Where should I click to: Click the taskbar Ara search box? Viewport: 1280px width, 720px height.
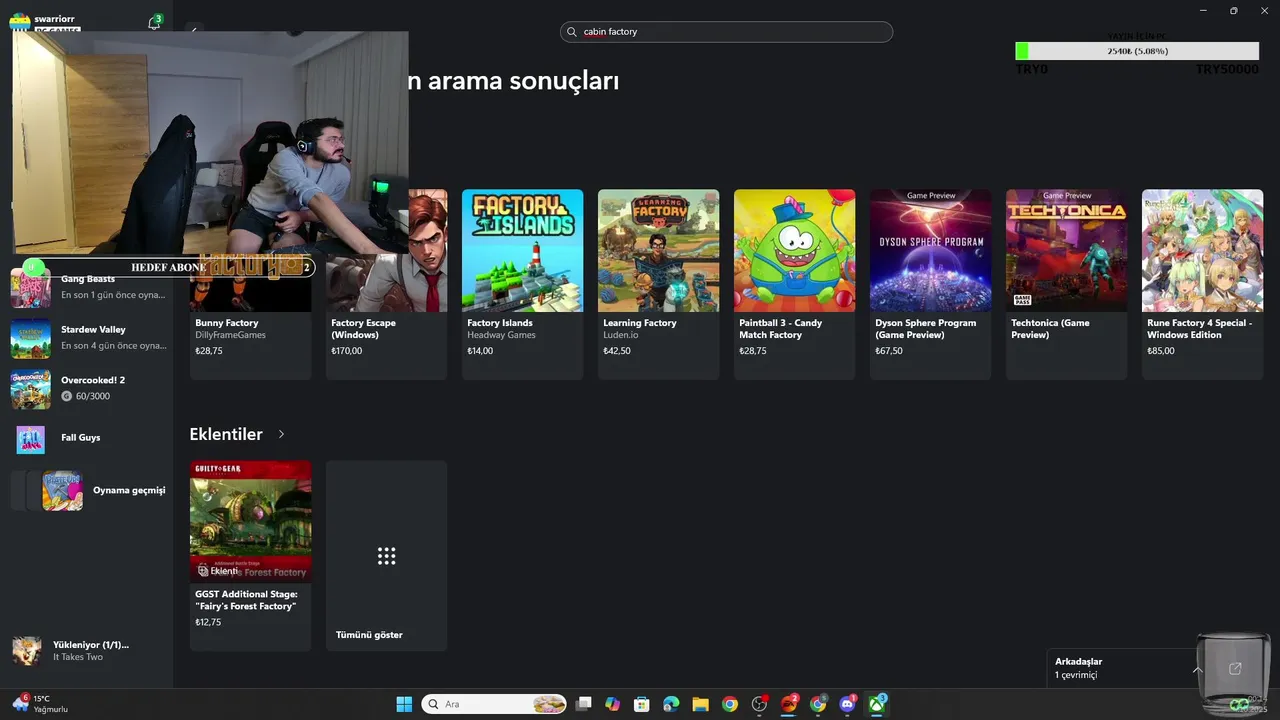[x=494, y=704]
